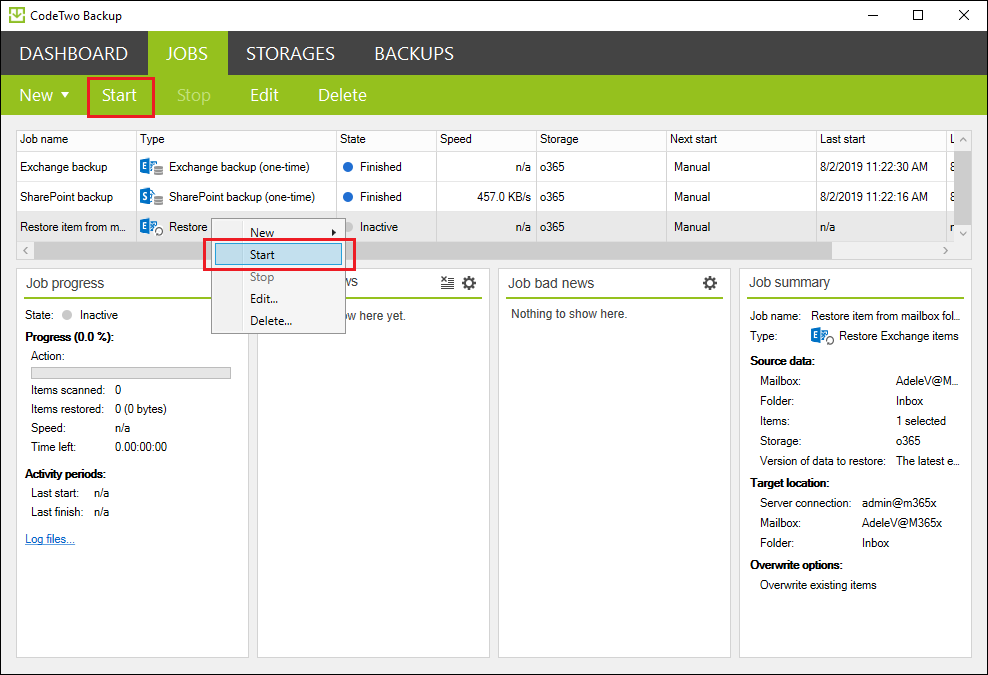
Task: Sort by the Type column header
Action: point(236,139)
